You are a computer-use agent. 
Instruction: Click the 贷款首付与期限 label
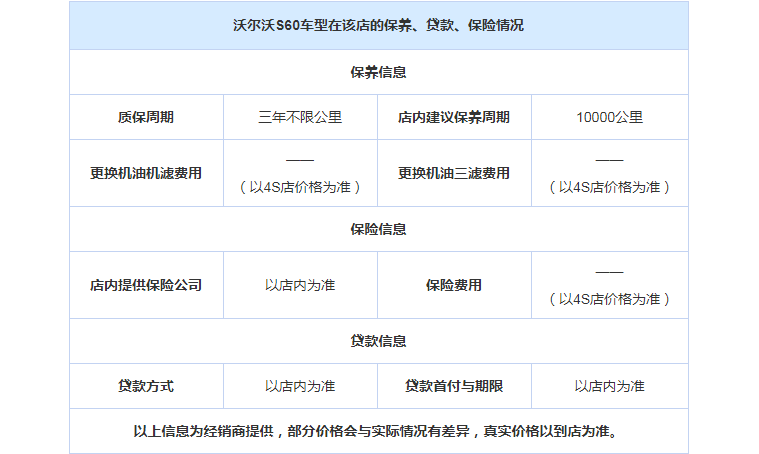[x=454, y=386]
